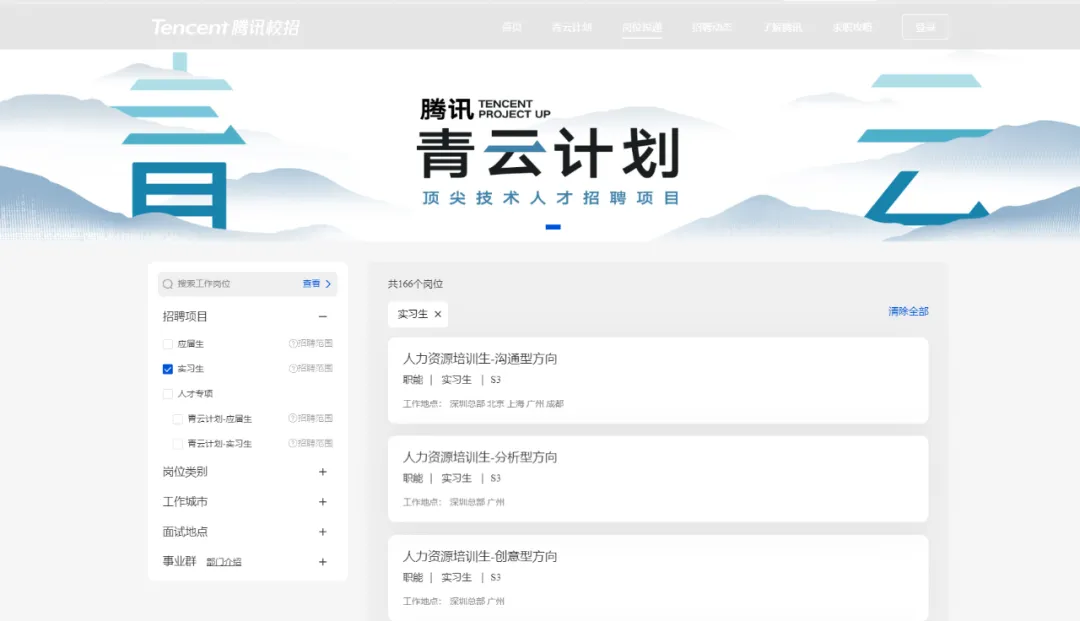Collapse the 招聘项目 section
Image resolution: width=1080 pixels, height=621 pixels.
tap(322, 316)
